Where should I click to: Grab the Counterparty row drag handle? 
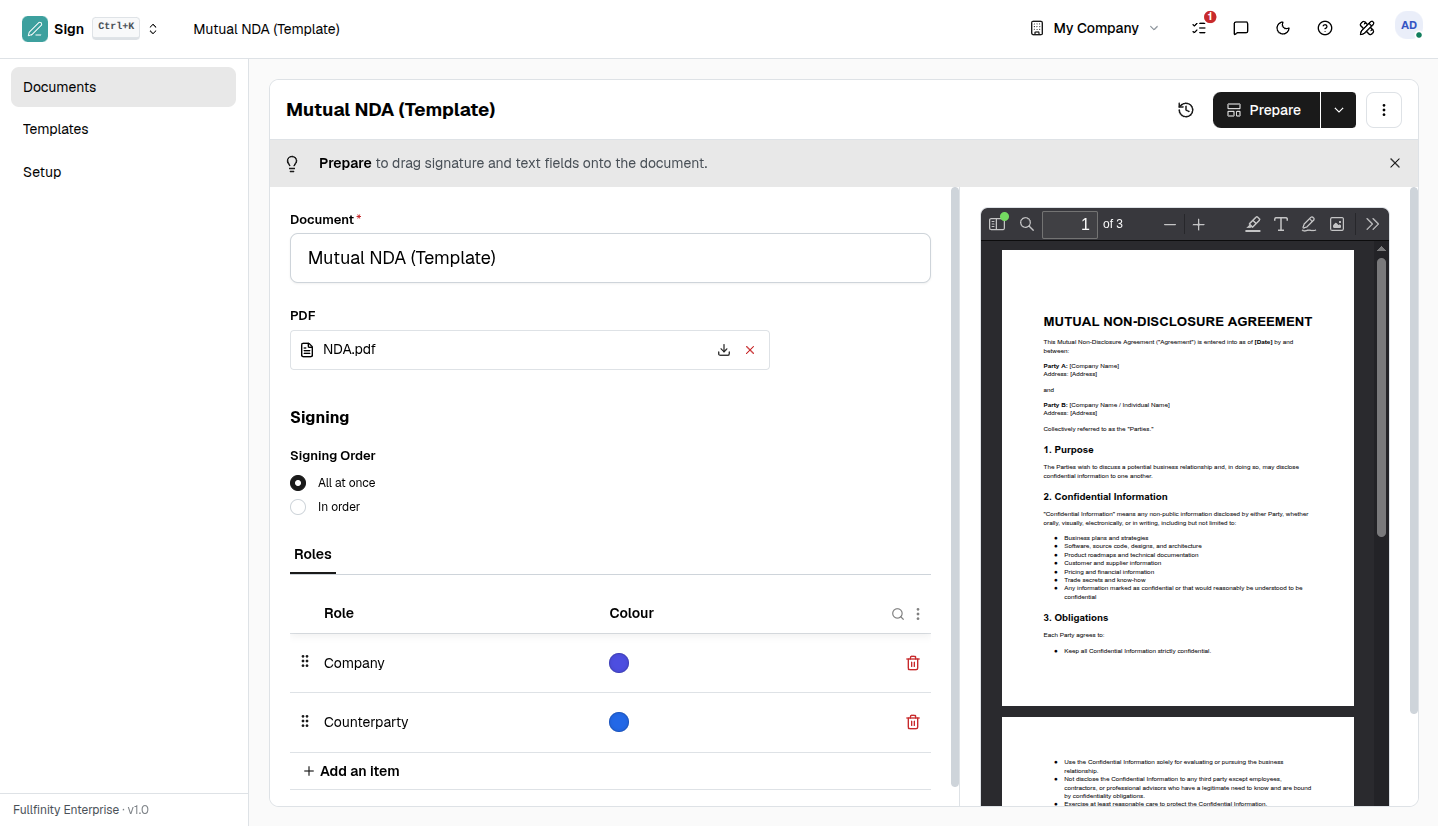(305, 721)
